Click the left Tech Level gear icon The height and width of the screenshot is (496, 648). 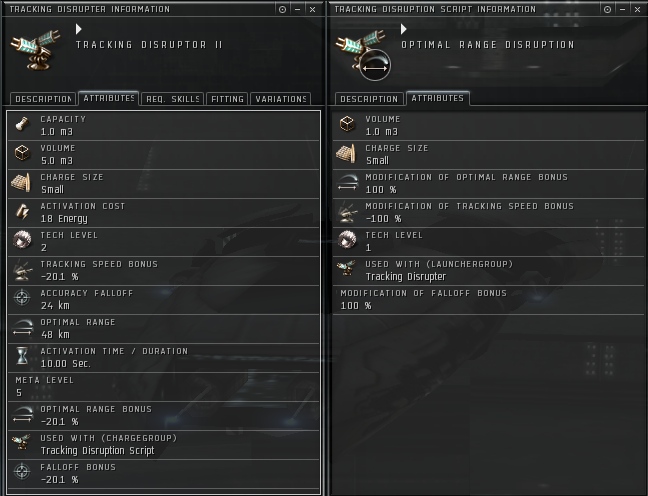(22, 240)
